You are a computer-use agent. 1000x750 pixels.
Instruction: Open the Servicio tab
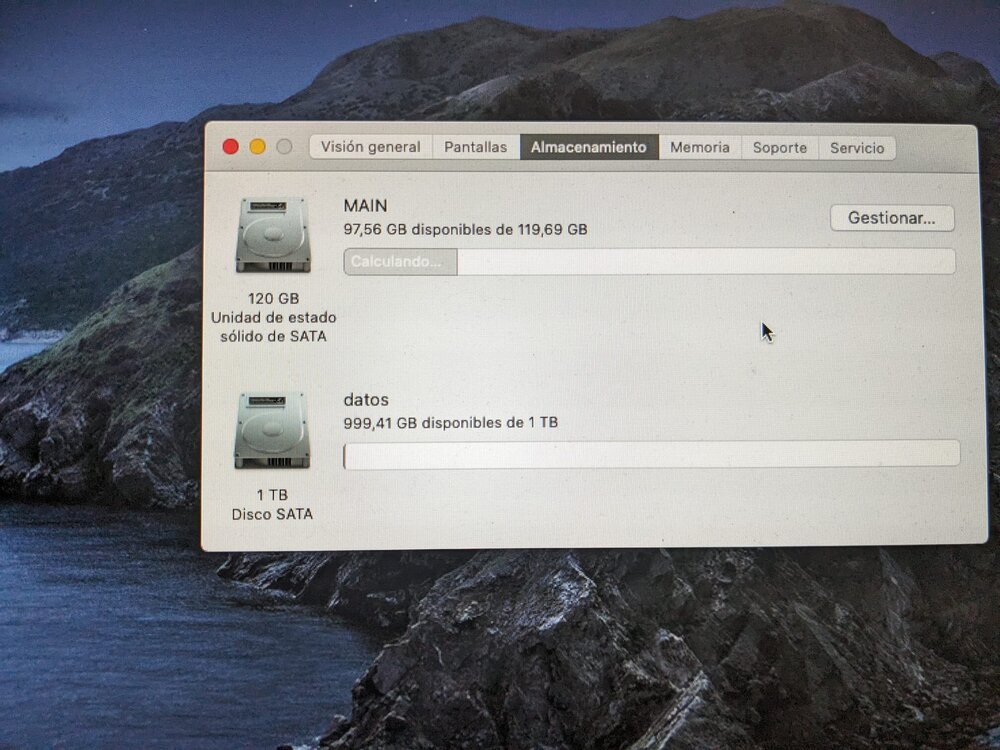click(x=857, y=148)
